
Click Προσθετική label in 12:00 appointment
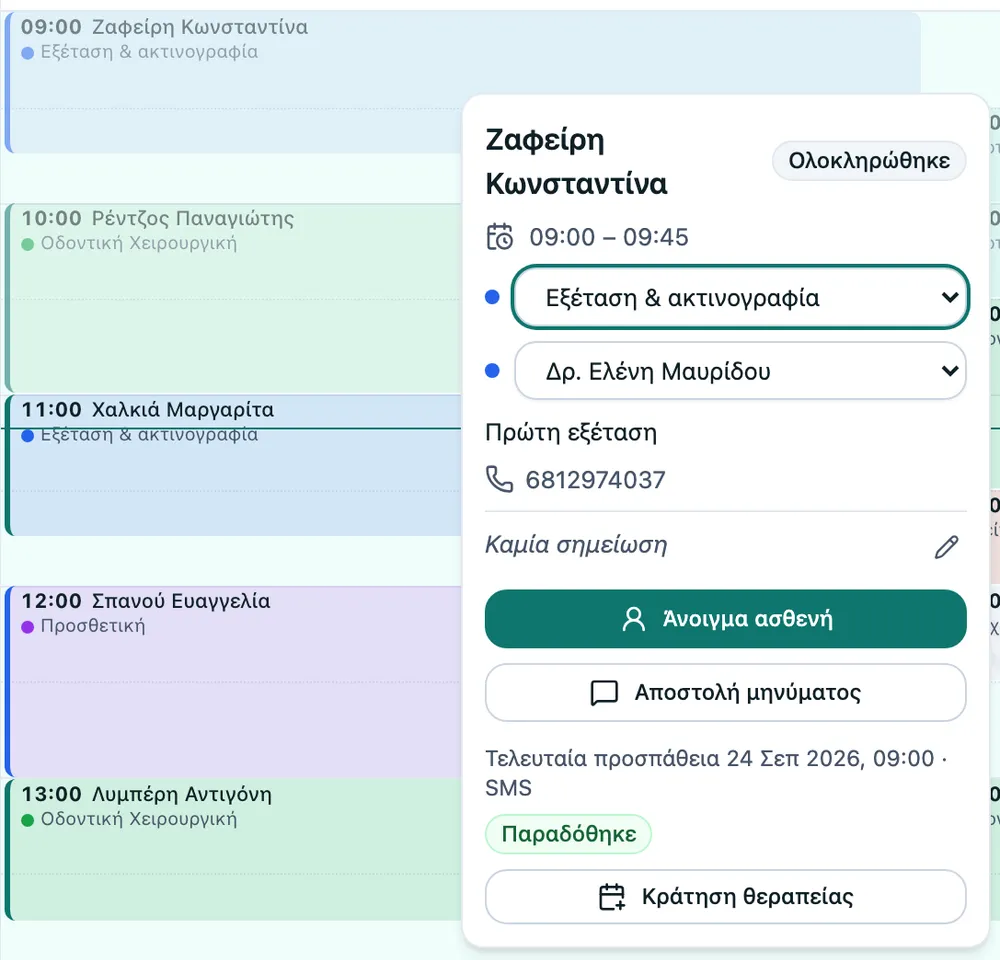[x=93, y=626]
